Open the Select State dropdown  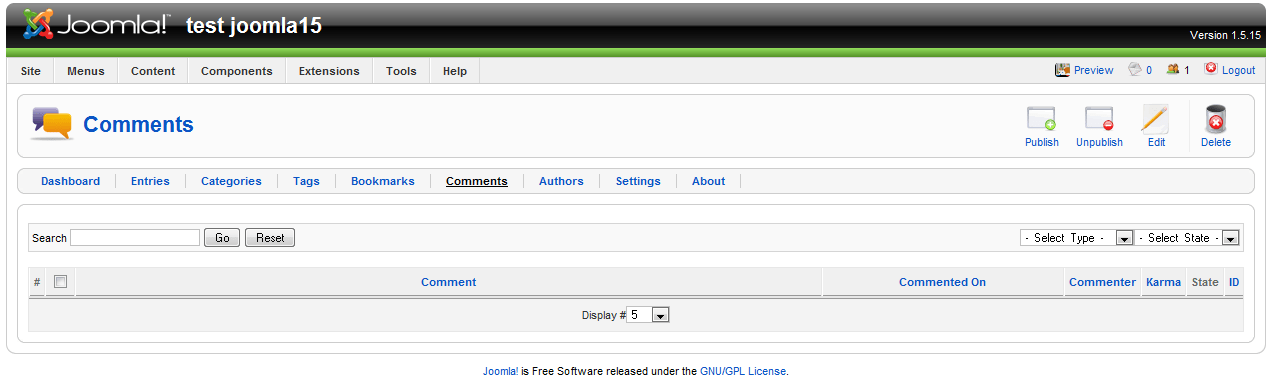pos(1187,238)
